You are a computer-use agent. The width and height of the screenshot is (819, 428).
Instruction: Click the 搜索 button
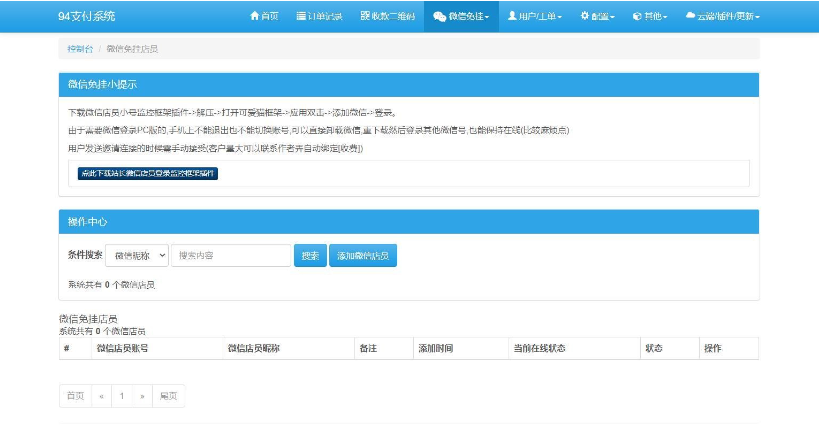(x=310, y=256)
